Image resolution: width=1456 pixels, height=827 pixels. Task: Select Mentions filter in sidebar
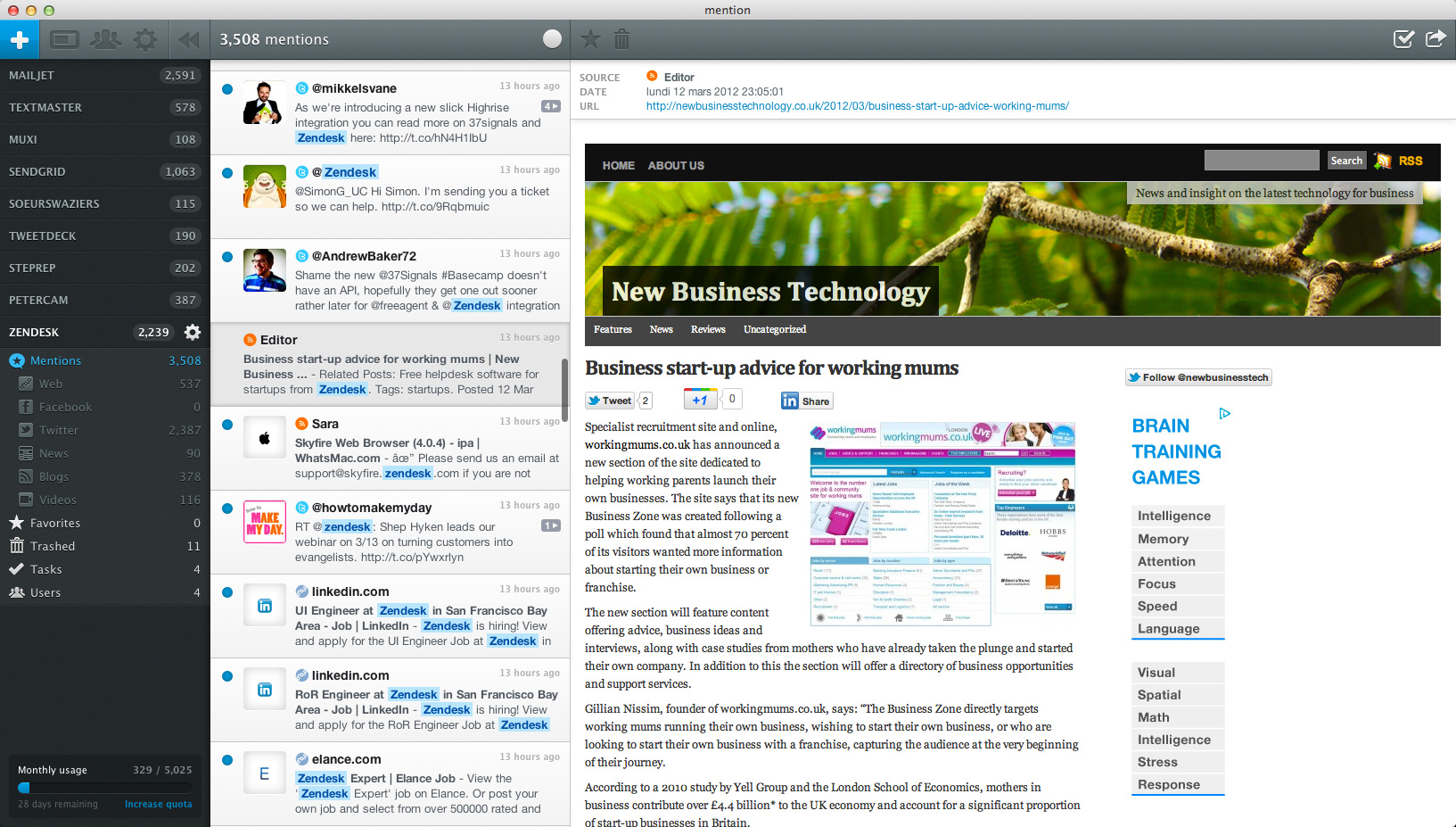pyautogui.click(x=104, y=360)
